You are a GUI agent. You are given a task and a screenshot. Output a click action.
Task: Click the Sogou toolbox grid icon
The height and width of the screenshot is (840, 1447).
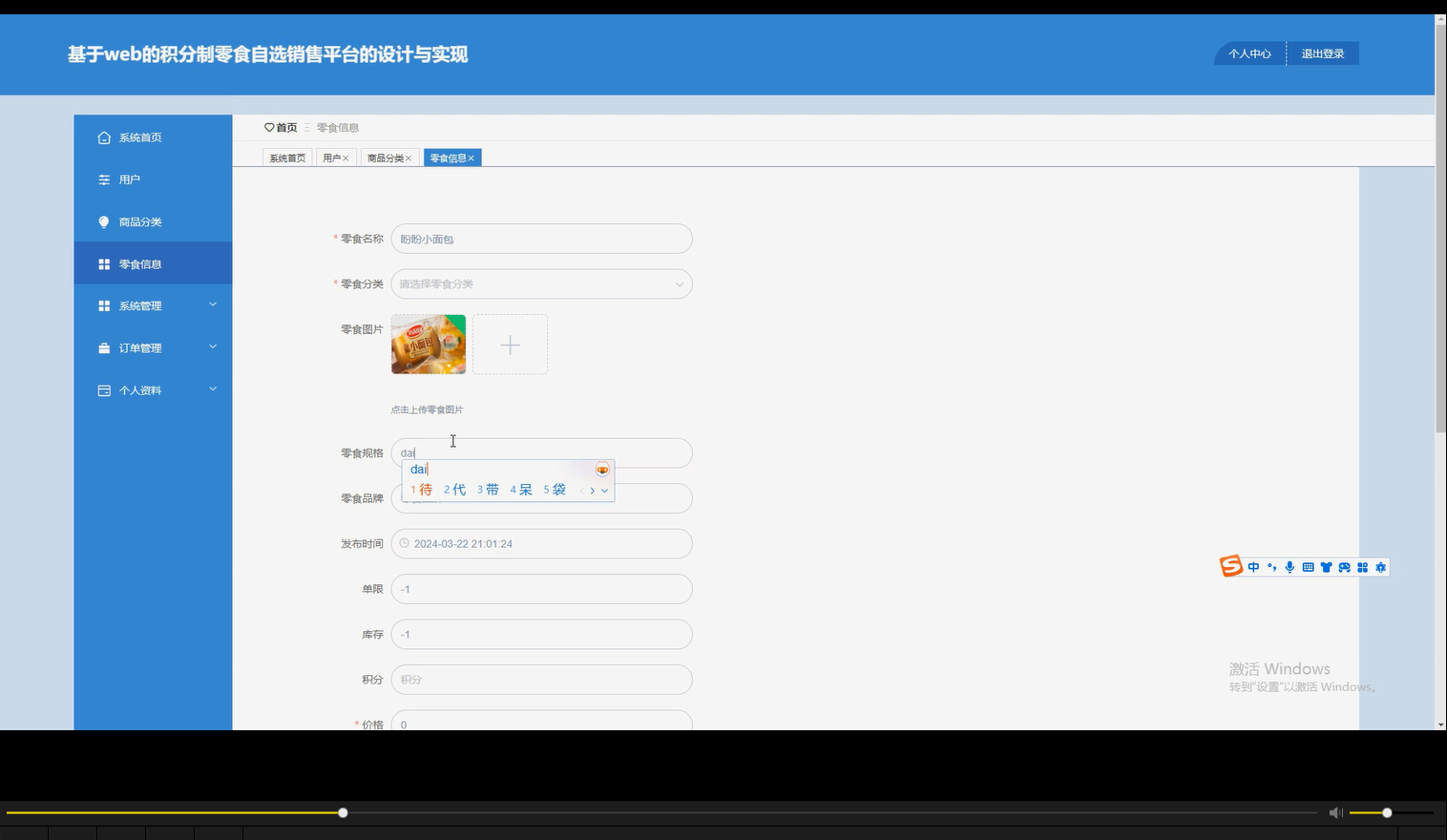(1362, 566)
